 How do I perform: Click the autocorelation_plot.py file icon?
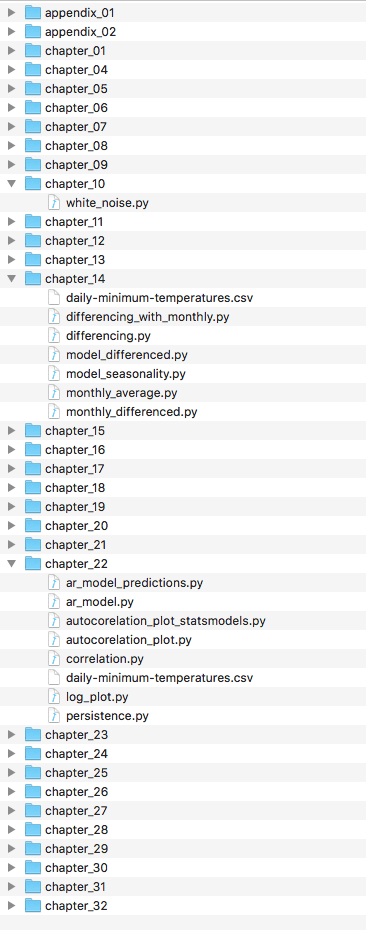(54, 639)
